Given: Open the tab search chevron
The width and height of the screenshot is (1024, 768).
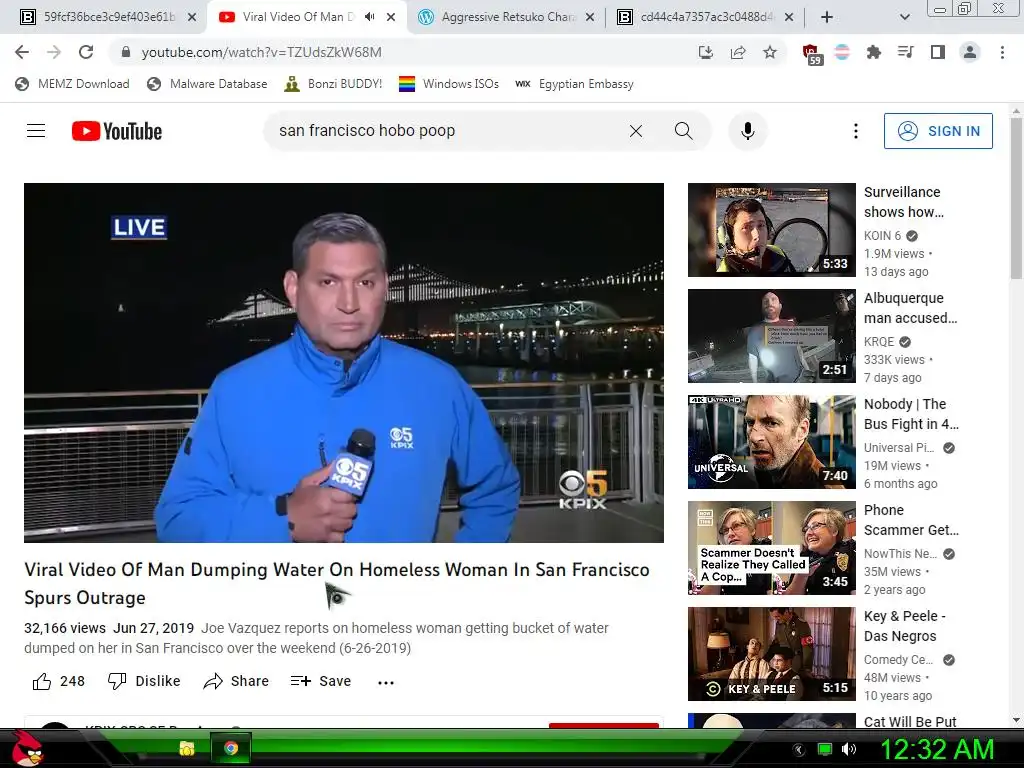Looking at the screenshot, I should point(904,18).
